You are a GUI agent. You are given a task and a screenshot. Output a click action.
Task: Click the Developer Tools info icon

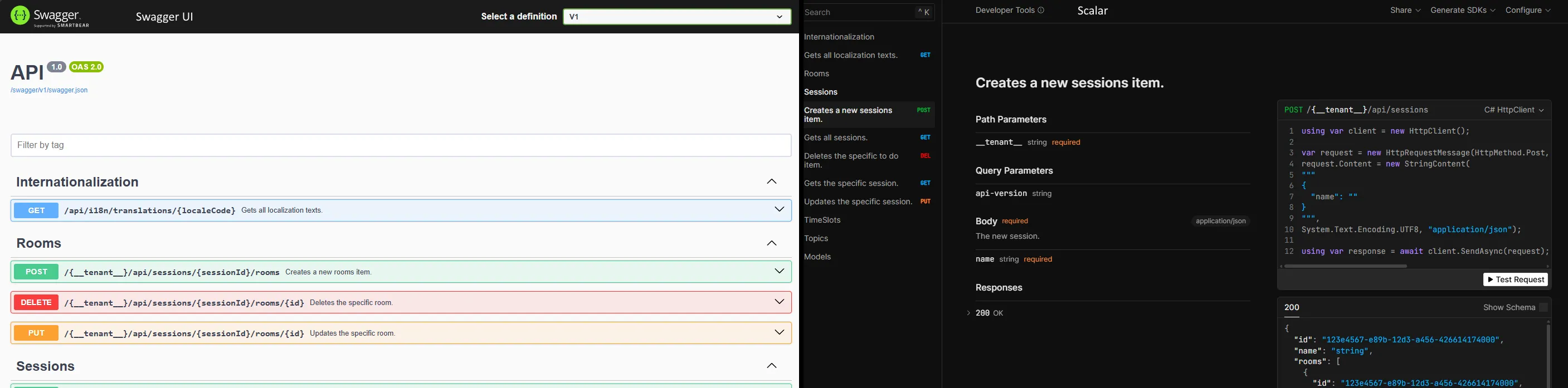[1041, 11]
